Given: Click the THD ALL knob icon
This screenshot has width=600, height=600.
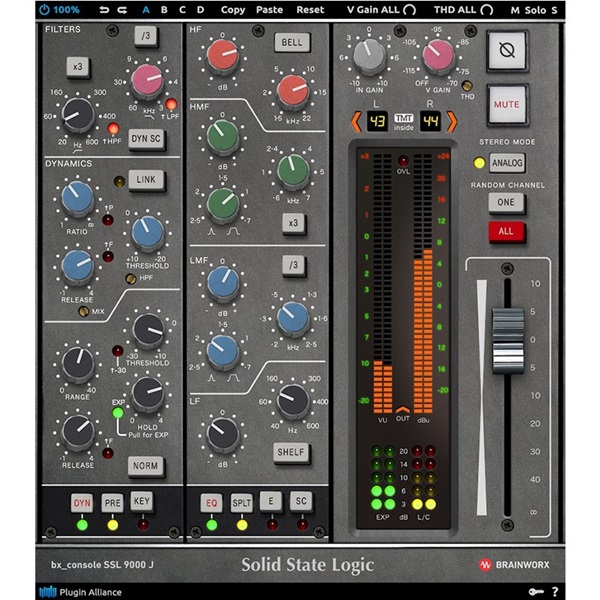Looking at the screenshot, I should point(487,10).
